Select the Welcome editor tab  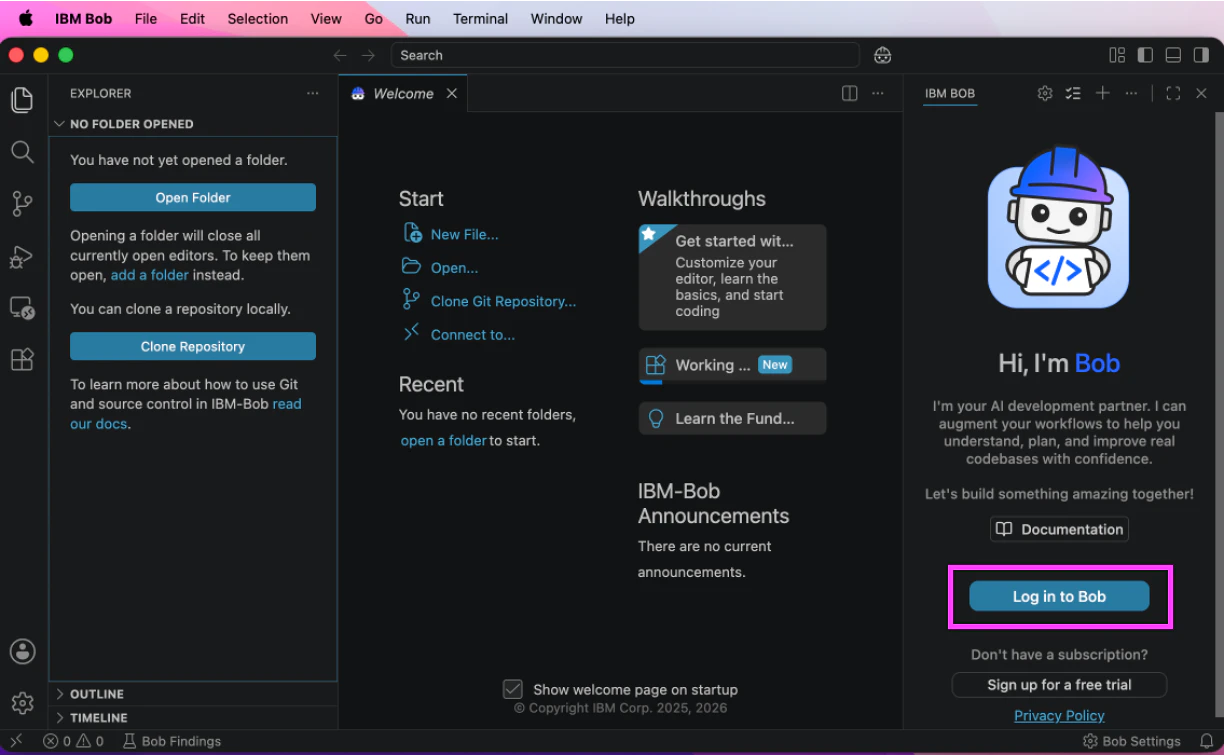[x=403, y=93]
